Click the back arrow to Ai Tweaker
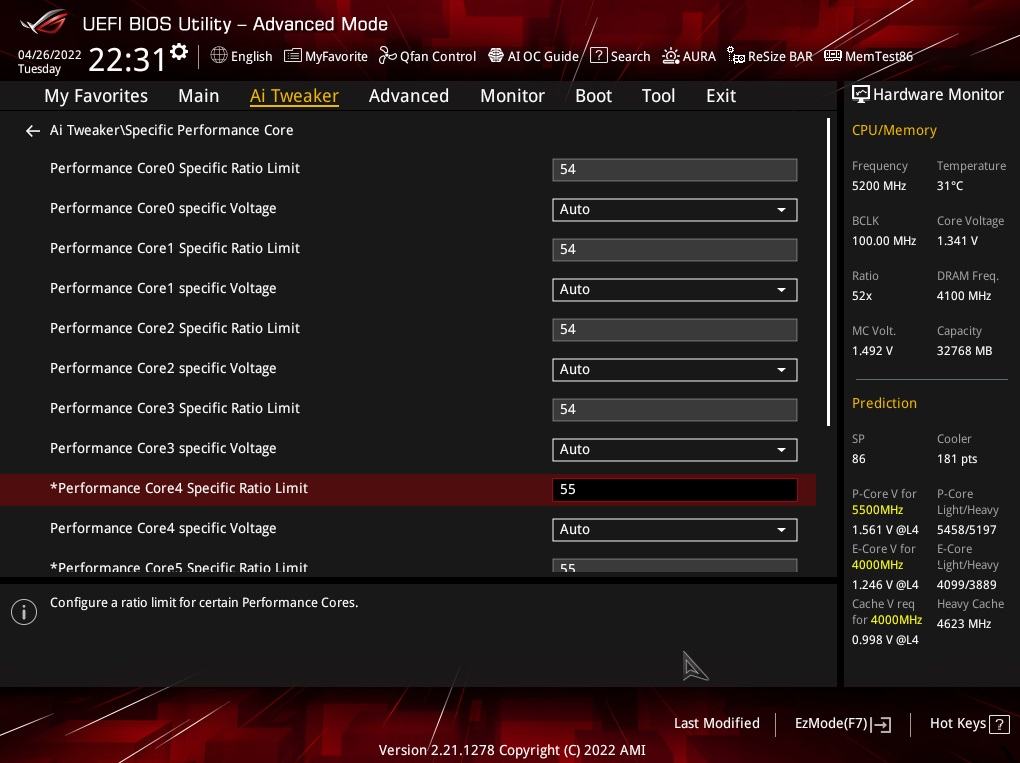The height and width of the screenshot is (763, 1020). click(x=33, y=131)
